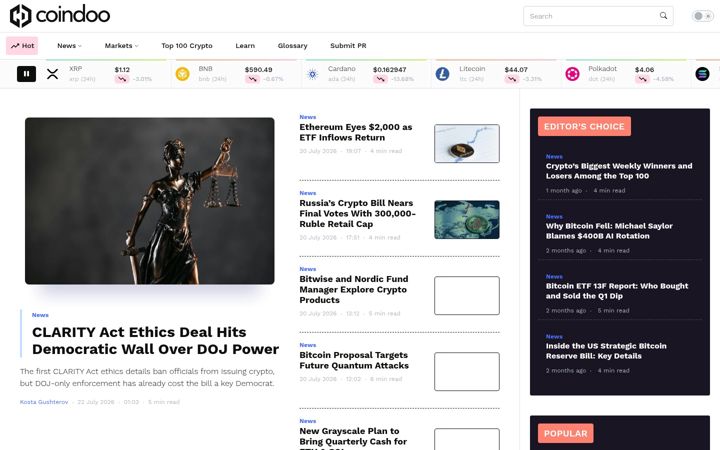Click the BNB downtrend arrow badge
Image resolution: width=720 pixels, height=450 pixels.
coord(252,79)
